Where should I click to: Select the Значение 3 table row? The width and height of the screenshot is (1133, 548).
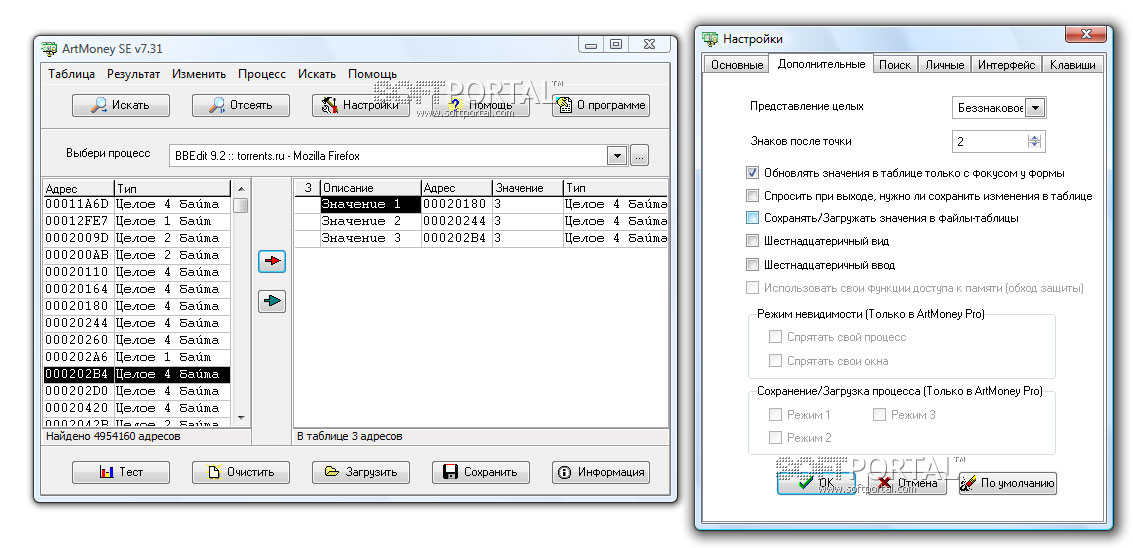(x=481, y=238)
